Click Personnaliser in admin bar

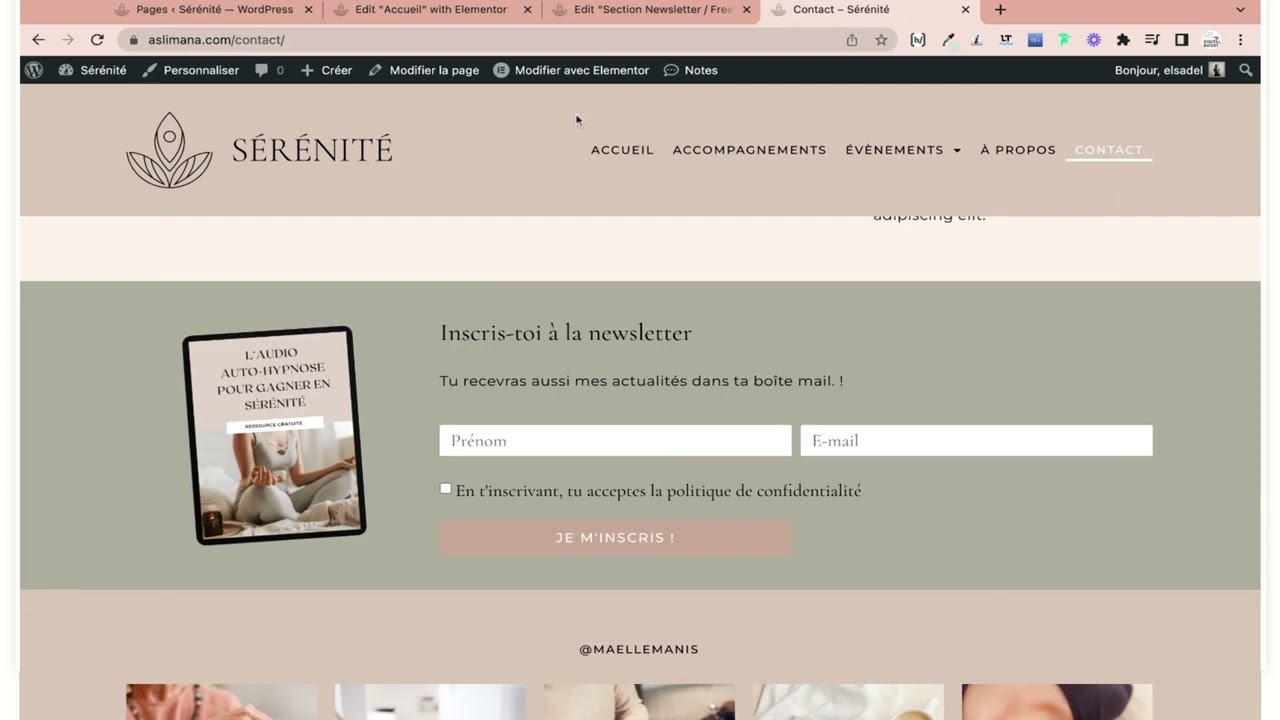point(190,70)
